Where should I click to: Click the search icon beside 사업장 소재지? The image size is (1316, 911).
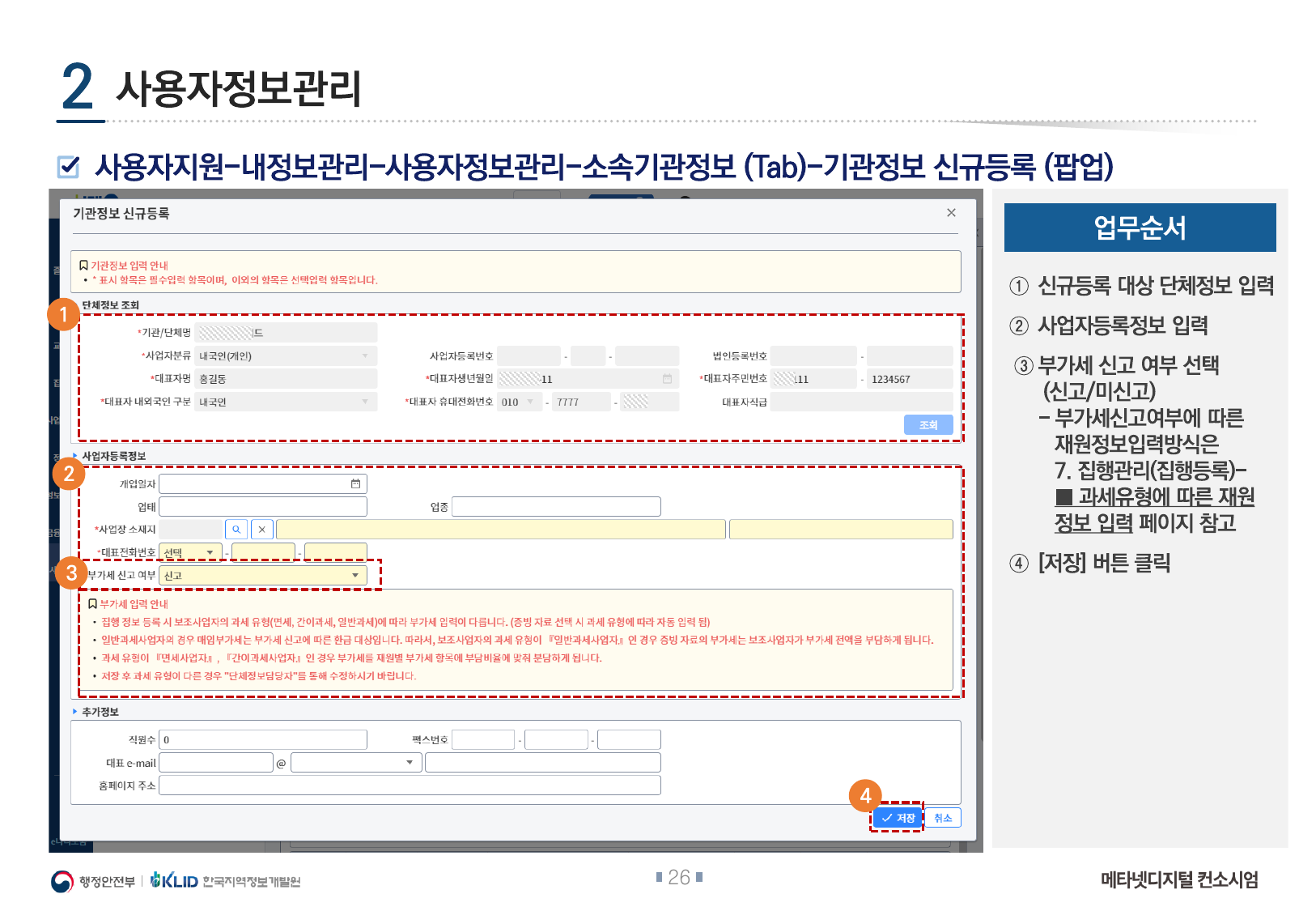[x=236, y=530]
